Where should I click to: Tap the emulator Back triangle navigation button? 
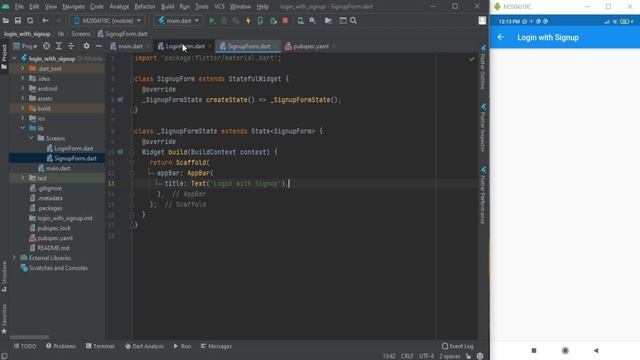(596, 351)
